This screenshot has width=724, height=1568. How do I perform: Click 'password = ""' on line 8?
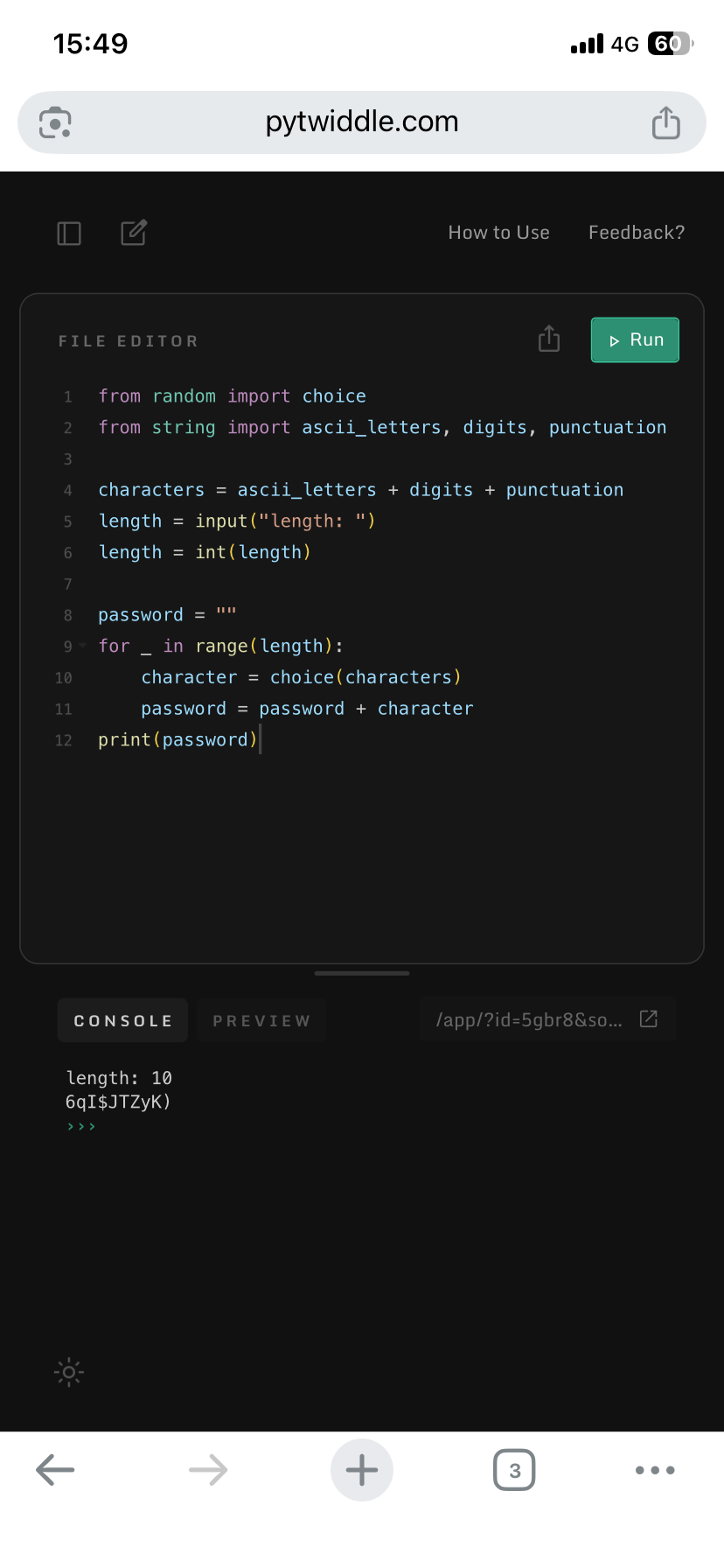click(x=168, y=615)
